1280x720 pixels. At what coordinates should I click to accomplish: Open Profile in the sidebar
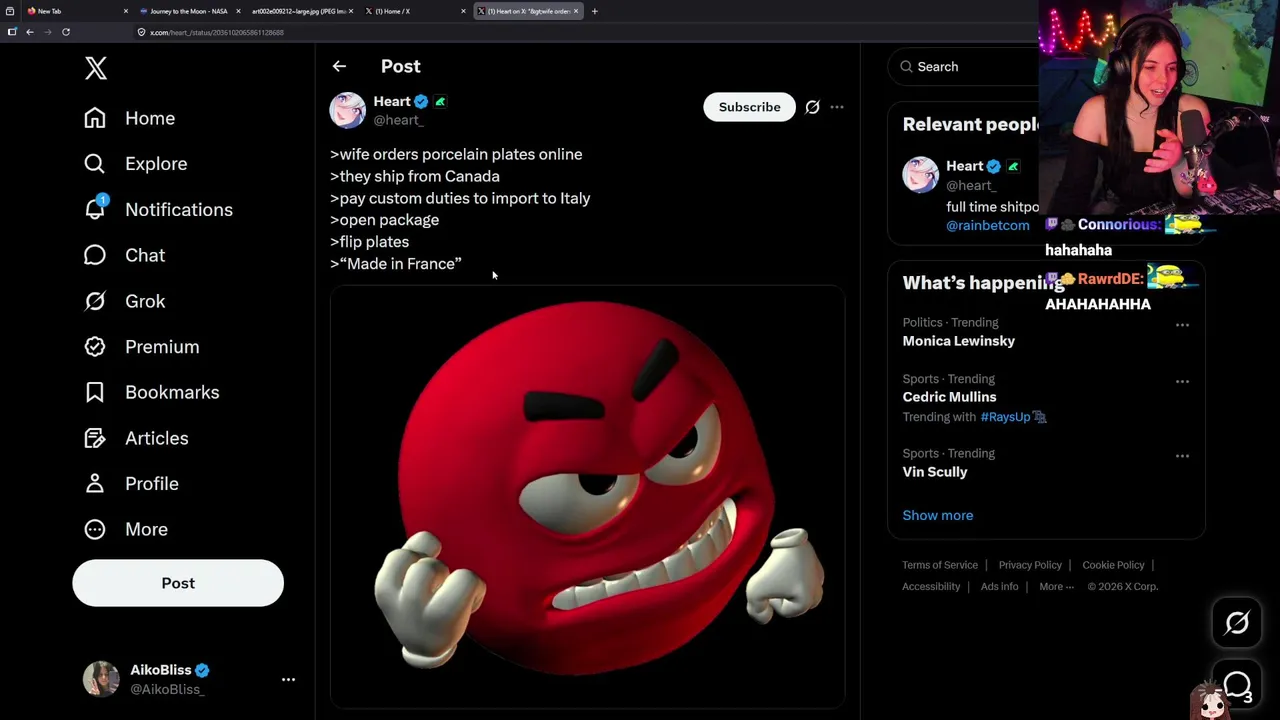point(131,484)
